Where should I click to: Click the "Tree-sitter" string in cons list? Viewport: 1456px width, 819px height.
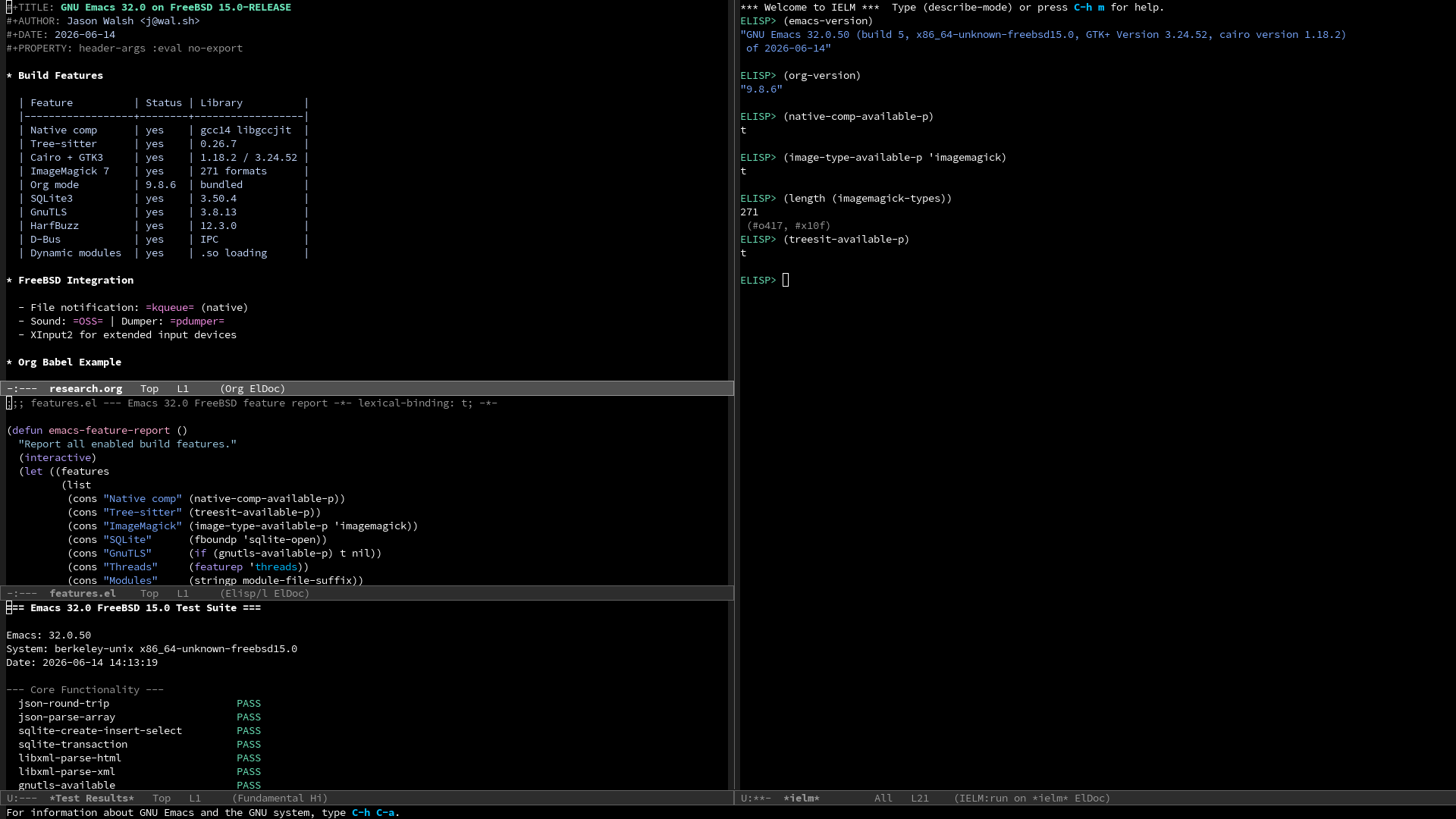[x=143, y=512]
